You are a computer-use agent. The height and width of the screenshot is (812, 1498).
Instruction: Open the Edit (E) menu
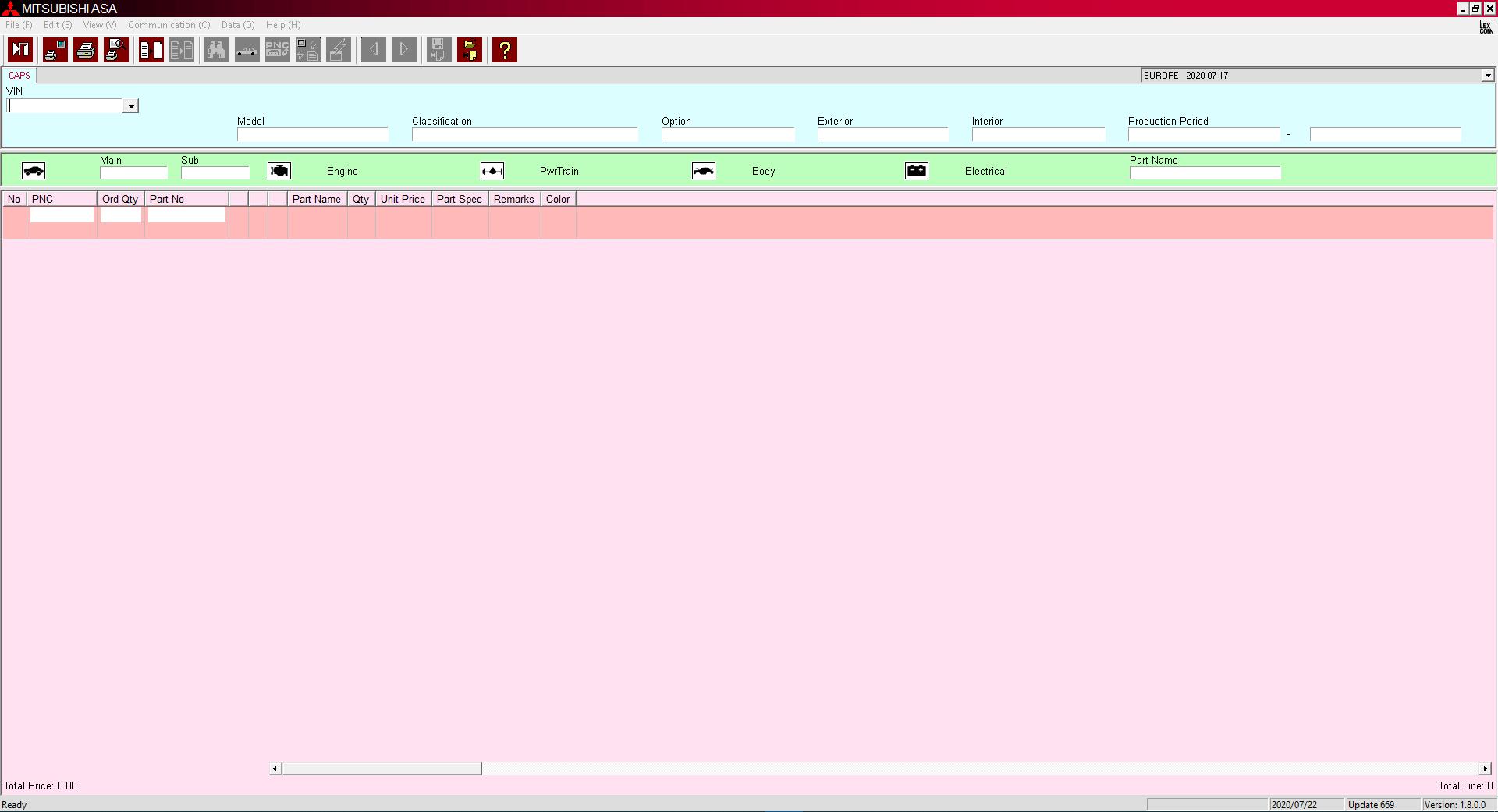[58, 25]
